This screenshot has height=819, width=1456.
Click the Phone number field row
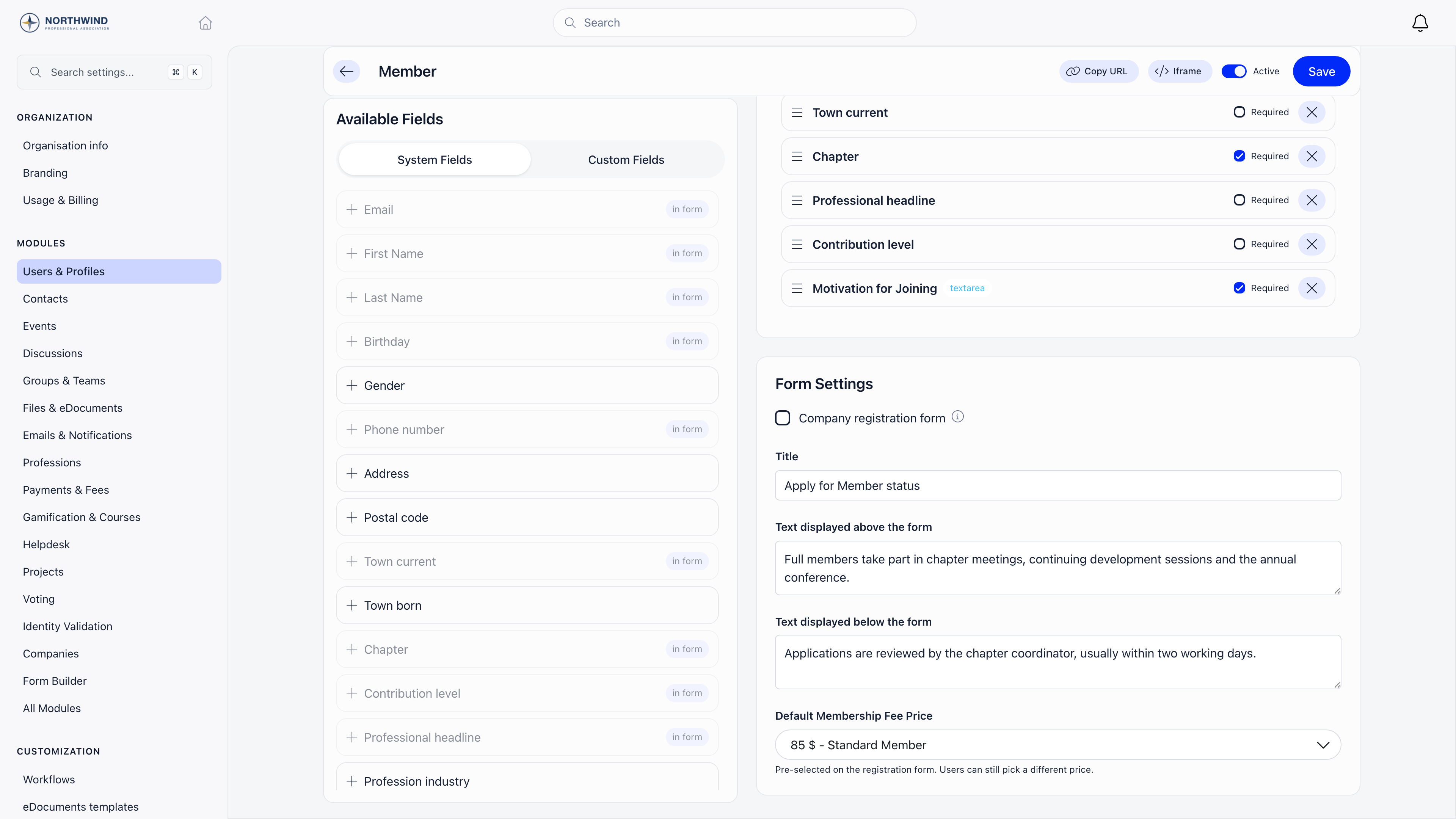point(527,430)
